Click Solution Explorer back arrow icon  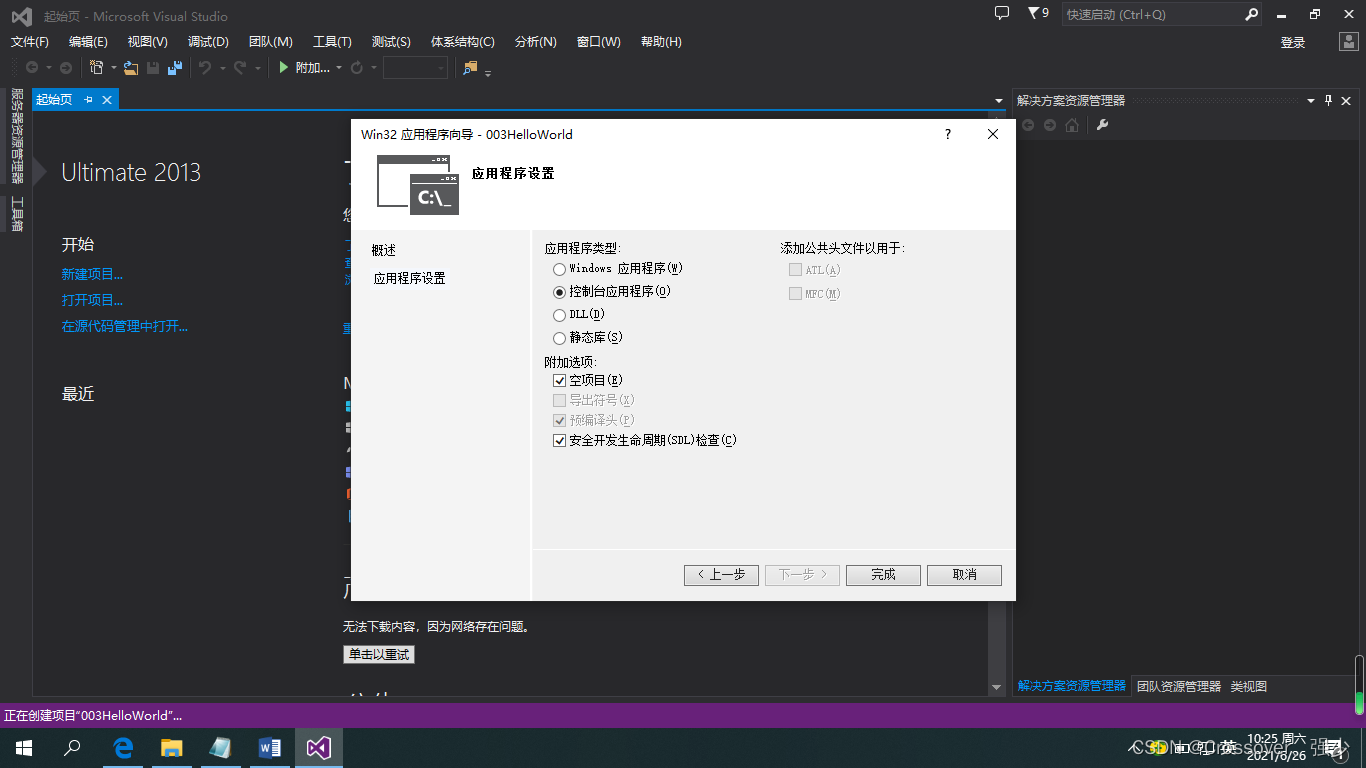[x=1027, y=125]
